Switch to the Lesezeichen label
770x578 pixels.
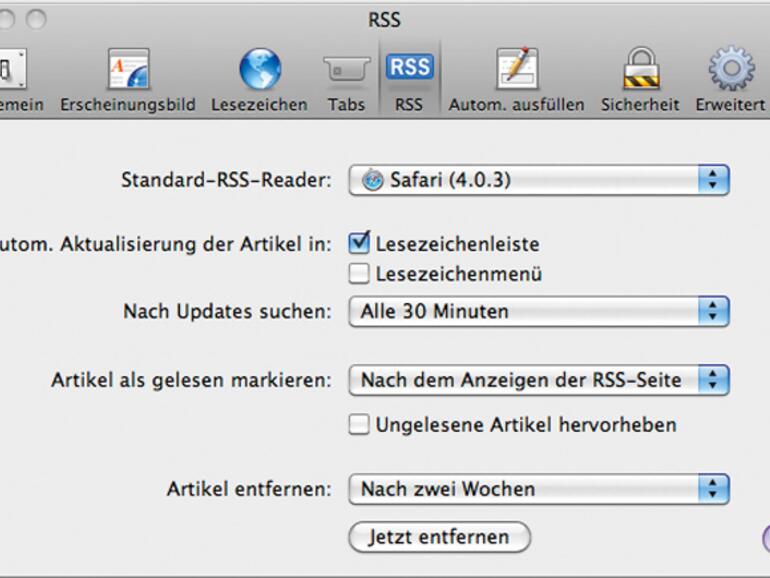point(259,105)
